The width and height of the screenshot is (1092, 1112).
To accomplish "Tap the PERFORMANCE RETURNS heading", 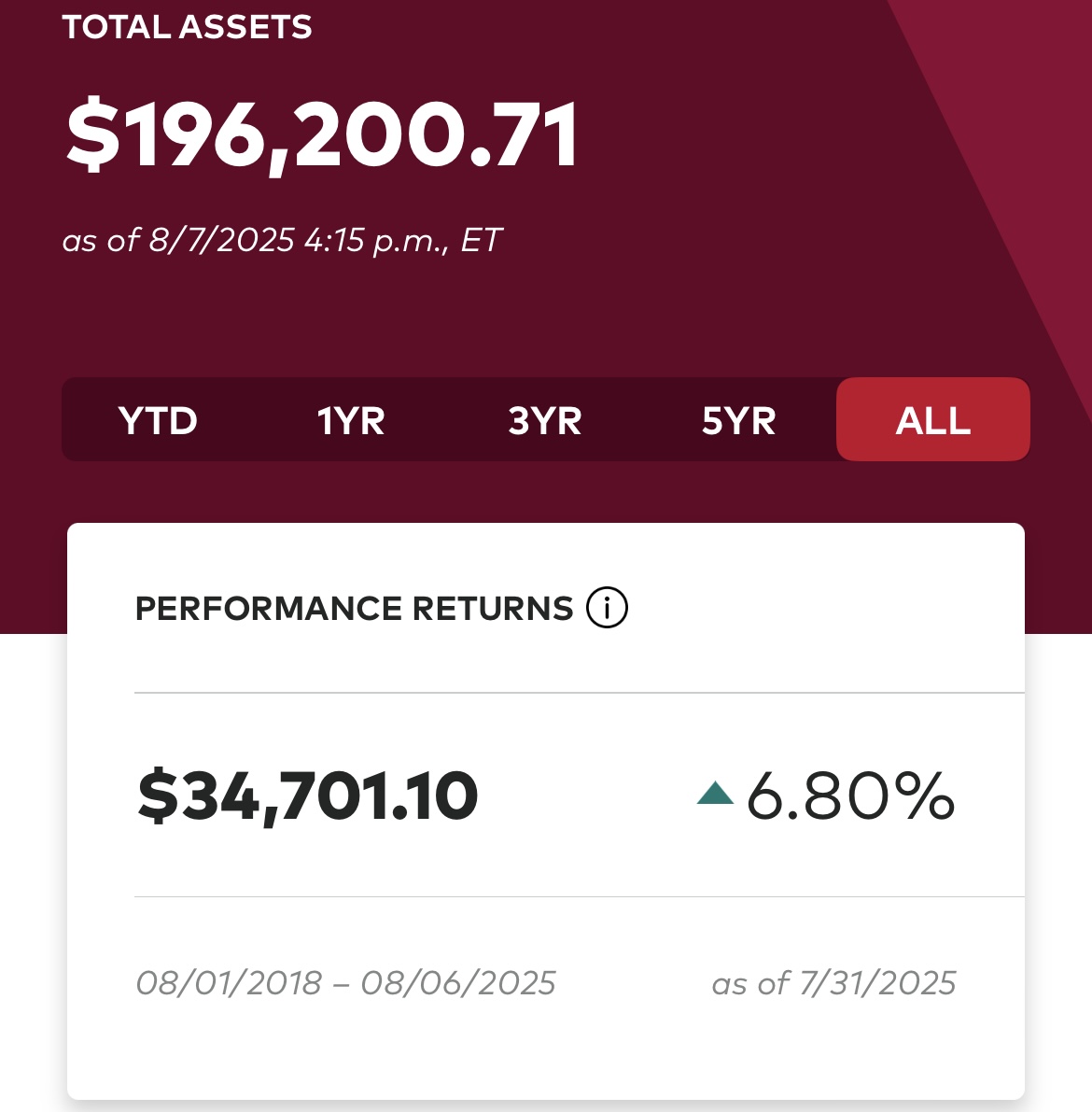I will pyautogui.click(x=354, y=609).
